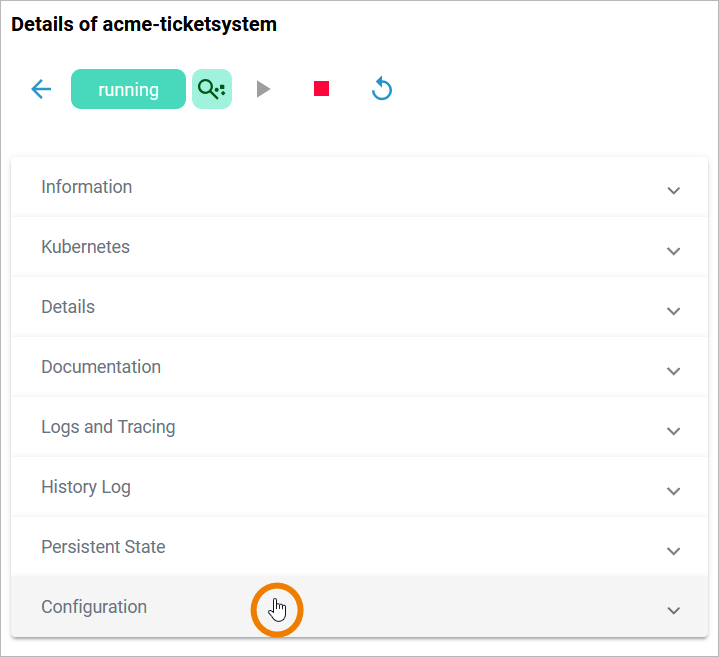This screenshot has height=657, width=719.
Task: Expand the Persistent State chevron
Action: [x=673, y=550]
